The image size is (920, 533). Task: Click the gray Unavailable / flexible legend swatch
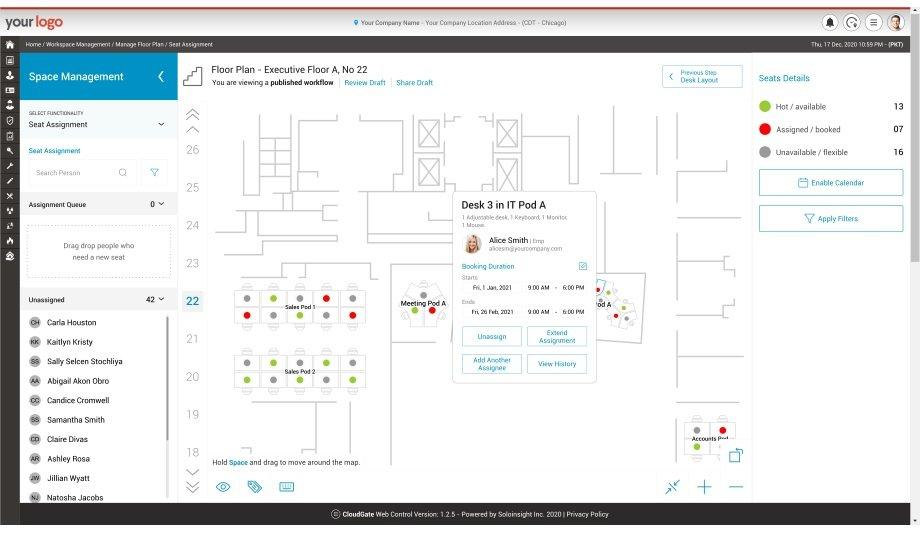click(765, 152)
